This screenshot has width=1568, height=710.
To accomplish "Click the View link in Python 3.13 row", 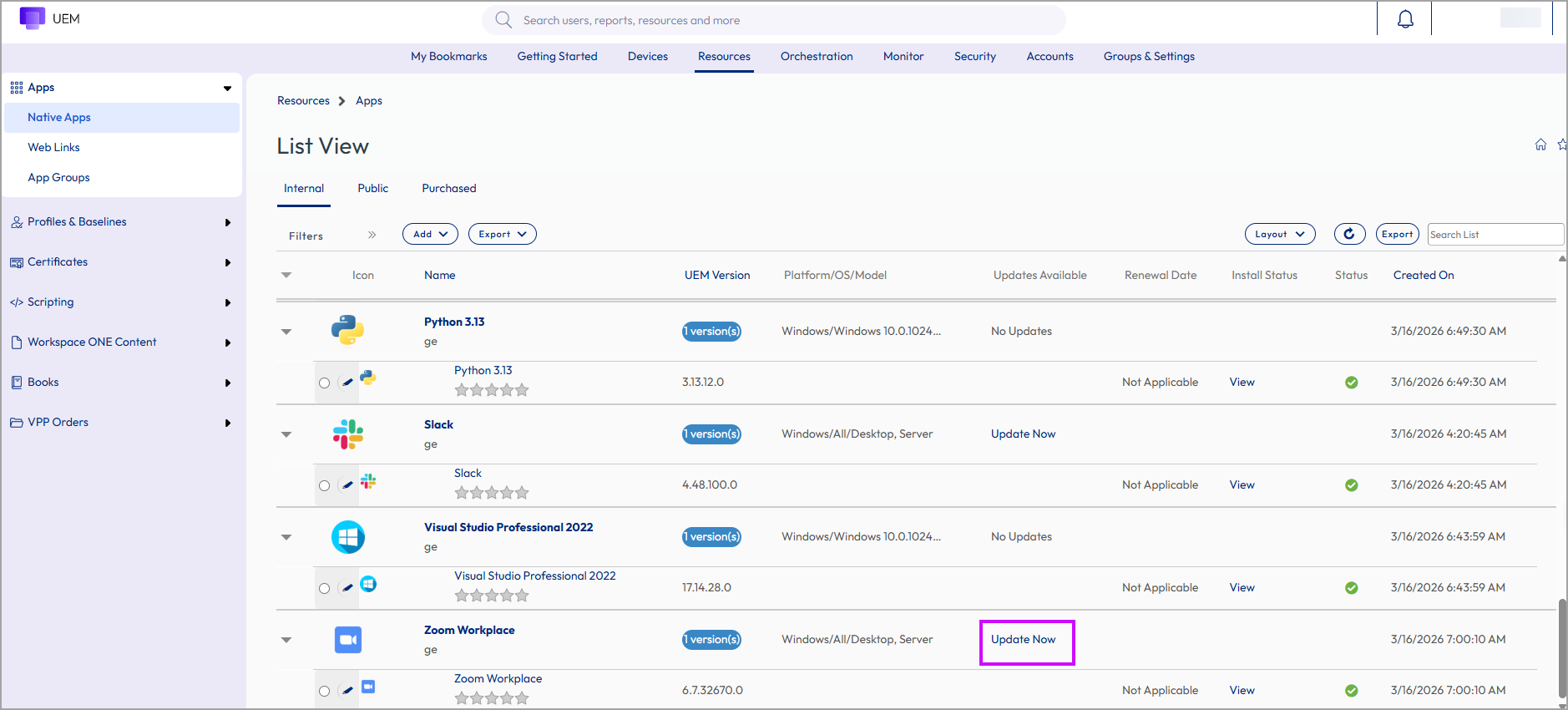I will (x=1242, y=383).
